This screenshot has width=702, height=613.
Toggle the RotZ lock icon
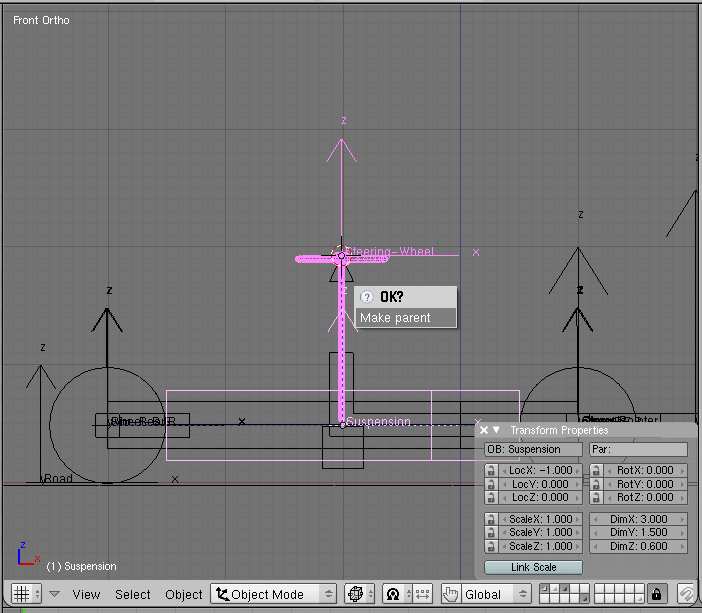596,497
